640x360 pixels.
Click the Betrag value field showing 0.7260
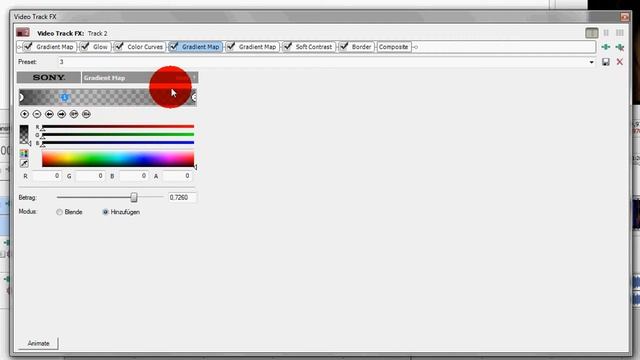point(182,198)
